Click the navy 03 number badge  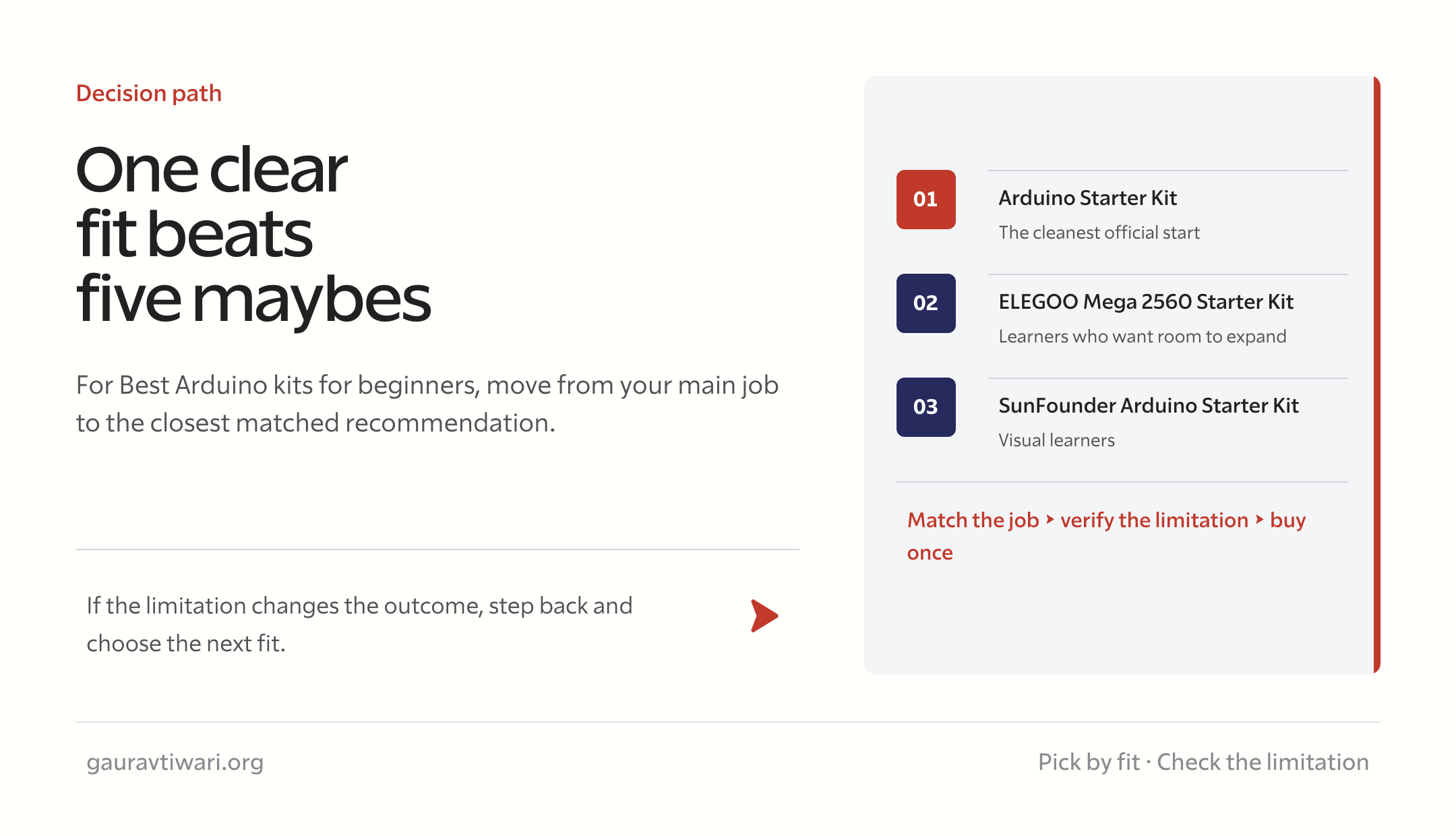click(926, 407)
